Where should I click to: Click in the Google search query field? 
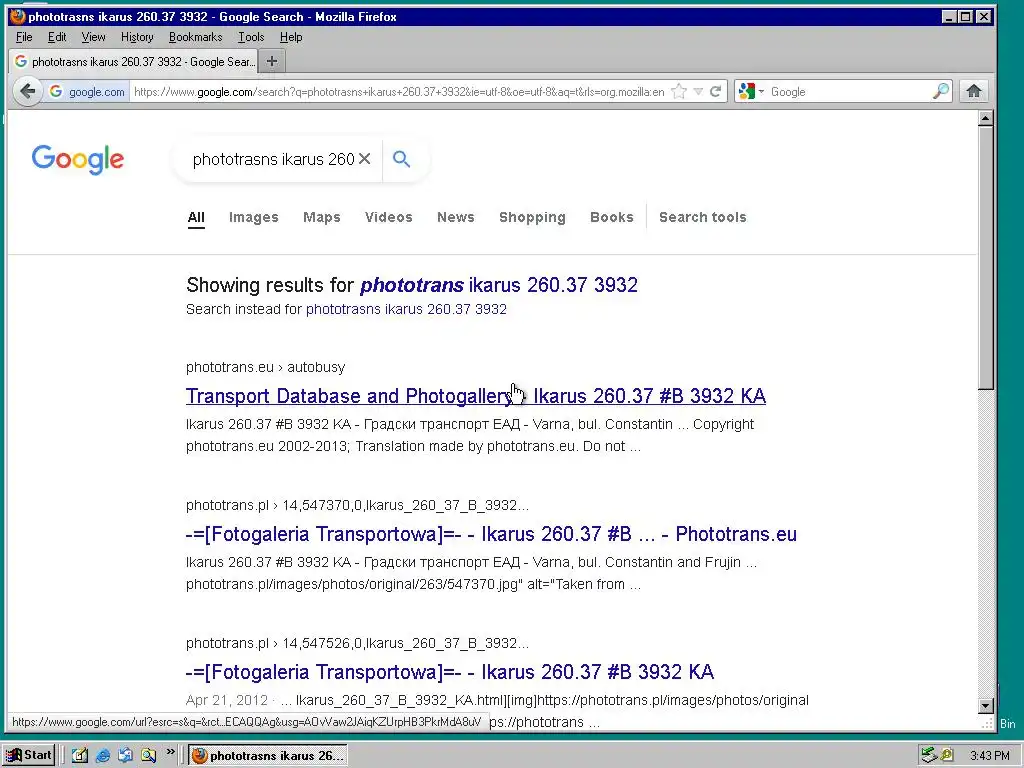(x=273, y=159)
